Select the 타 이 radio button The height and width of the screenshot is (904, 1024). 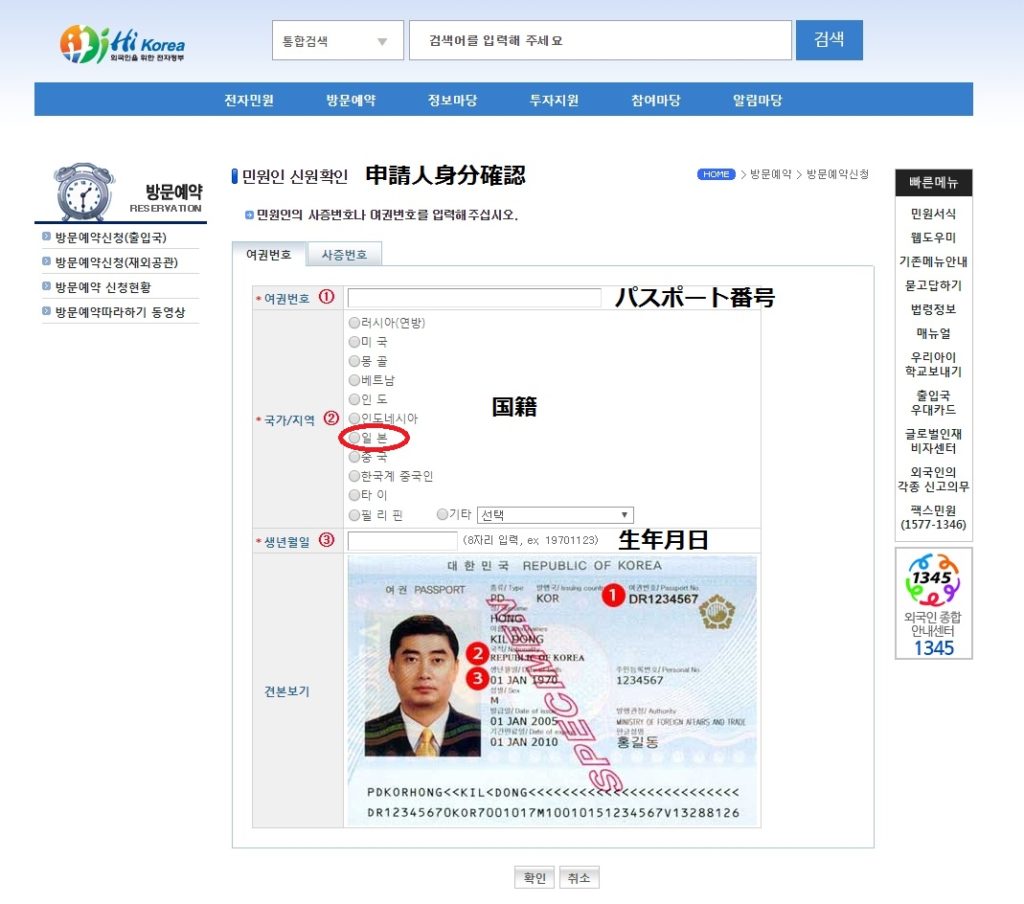pyautogui.click(x=354, y=495)
